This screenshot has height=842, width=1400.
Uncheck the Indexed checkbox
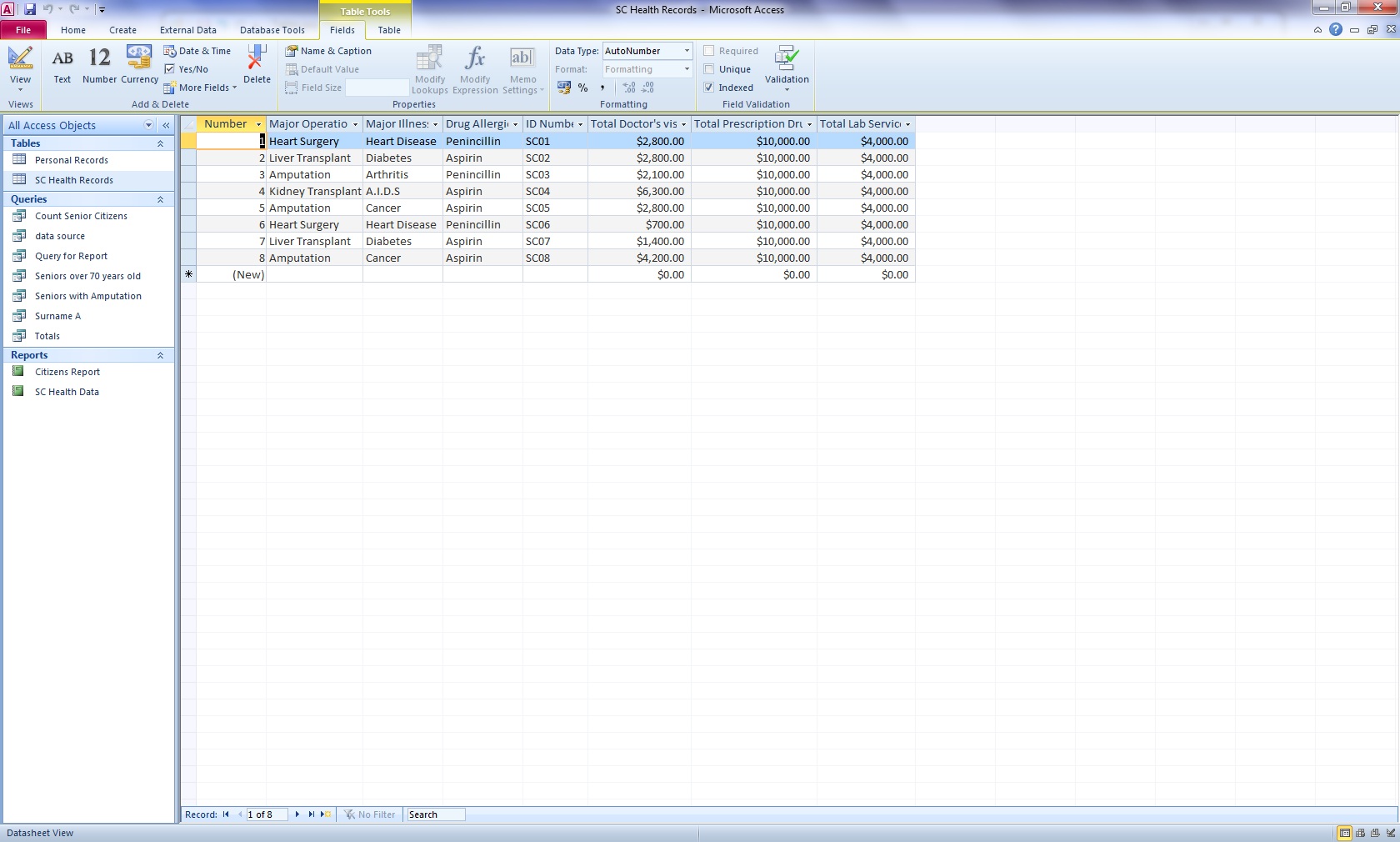[709, 88]
